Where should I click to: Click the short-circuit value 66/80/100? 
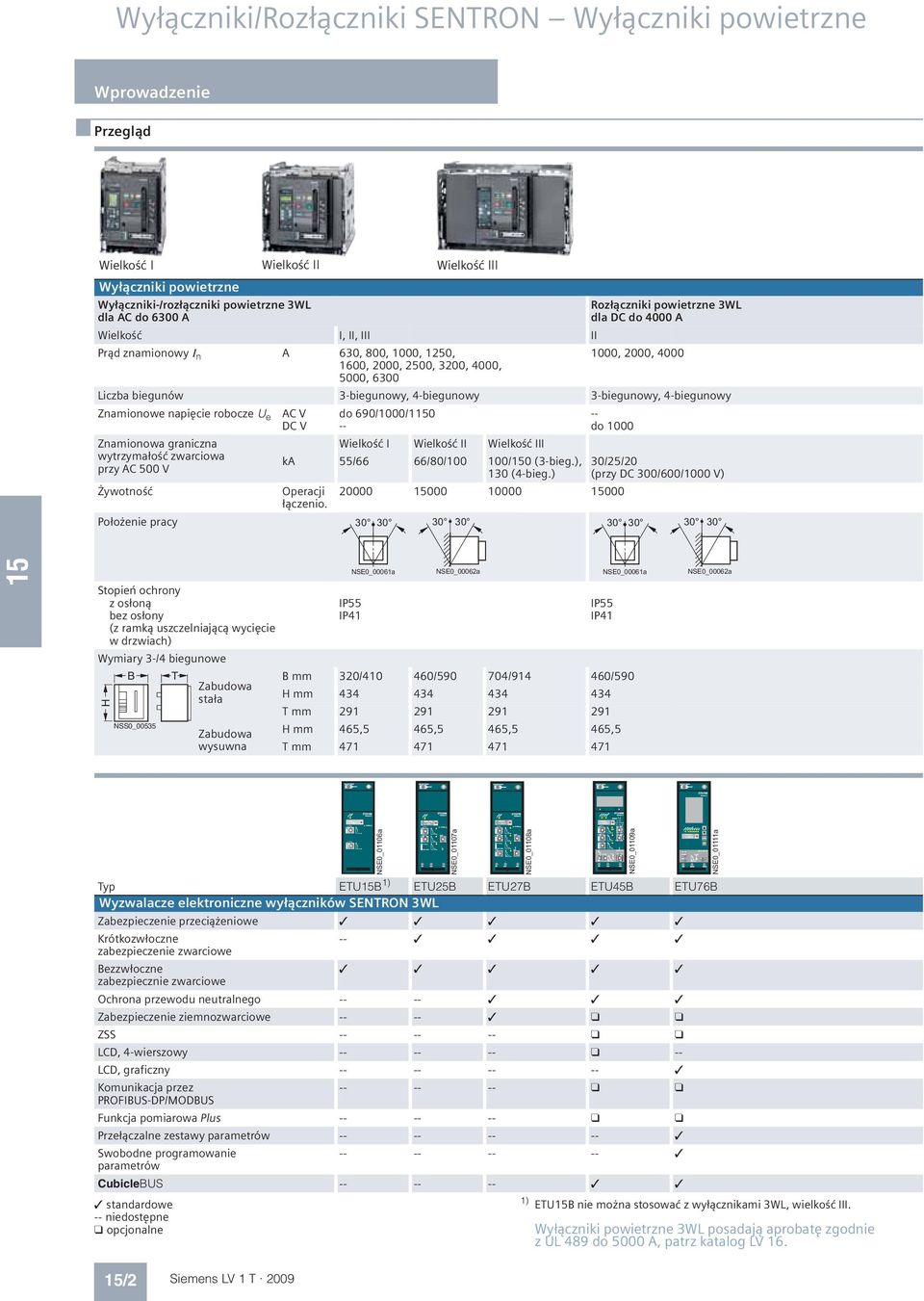point(440,461)
